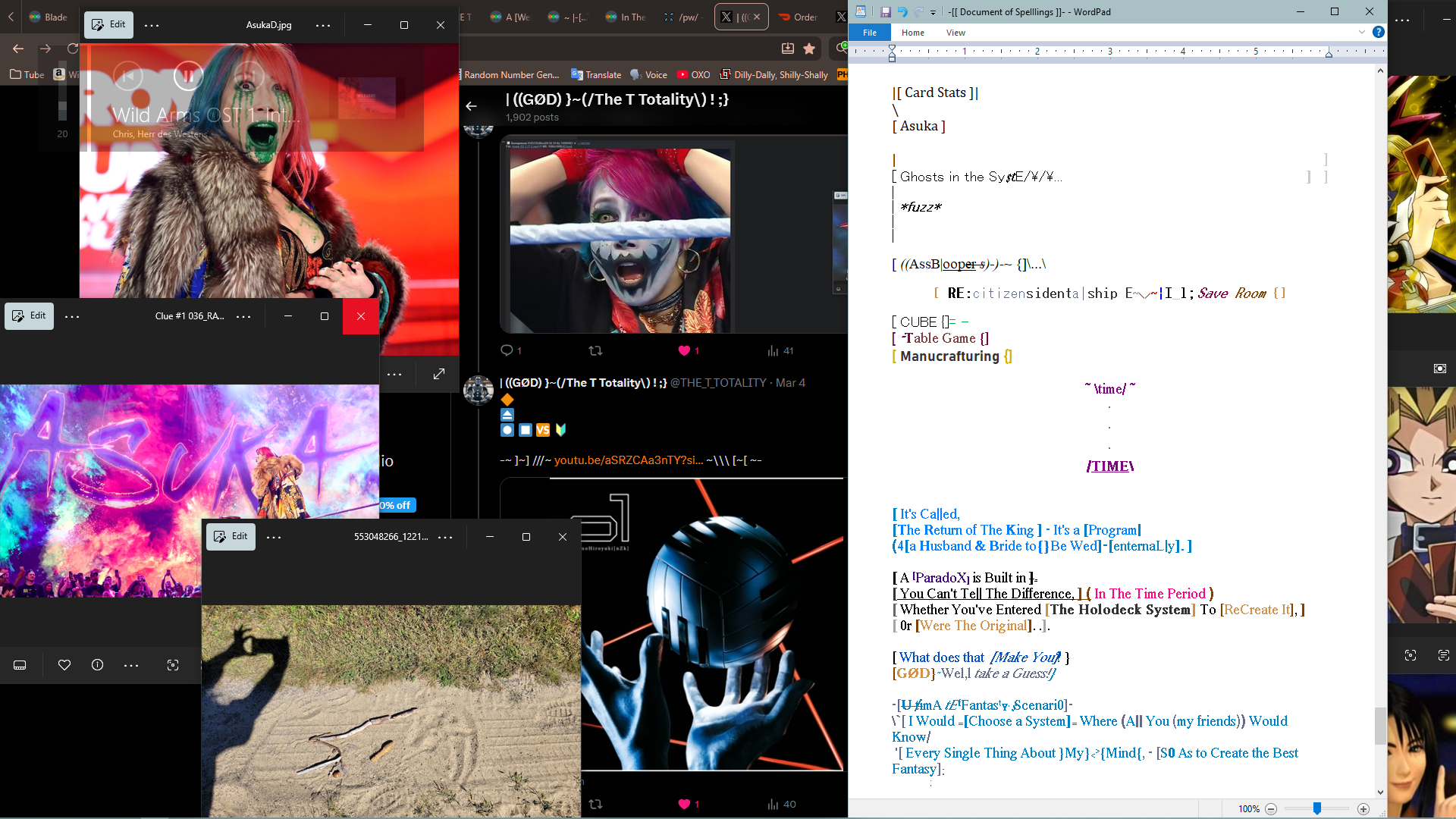Show filmstrip in Clue photo window
1456x819 pixels.
point(20,665)
